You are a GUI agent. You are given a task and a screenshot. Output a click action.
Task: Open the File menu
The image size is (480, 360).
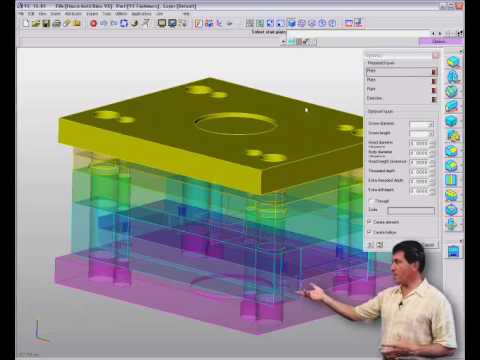(x=21, y=14)
